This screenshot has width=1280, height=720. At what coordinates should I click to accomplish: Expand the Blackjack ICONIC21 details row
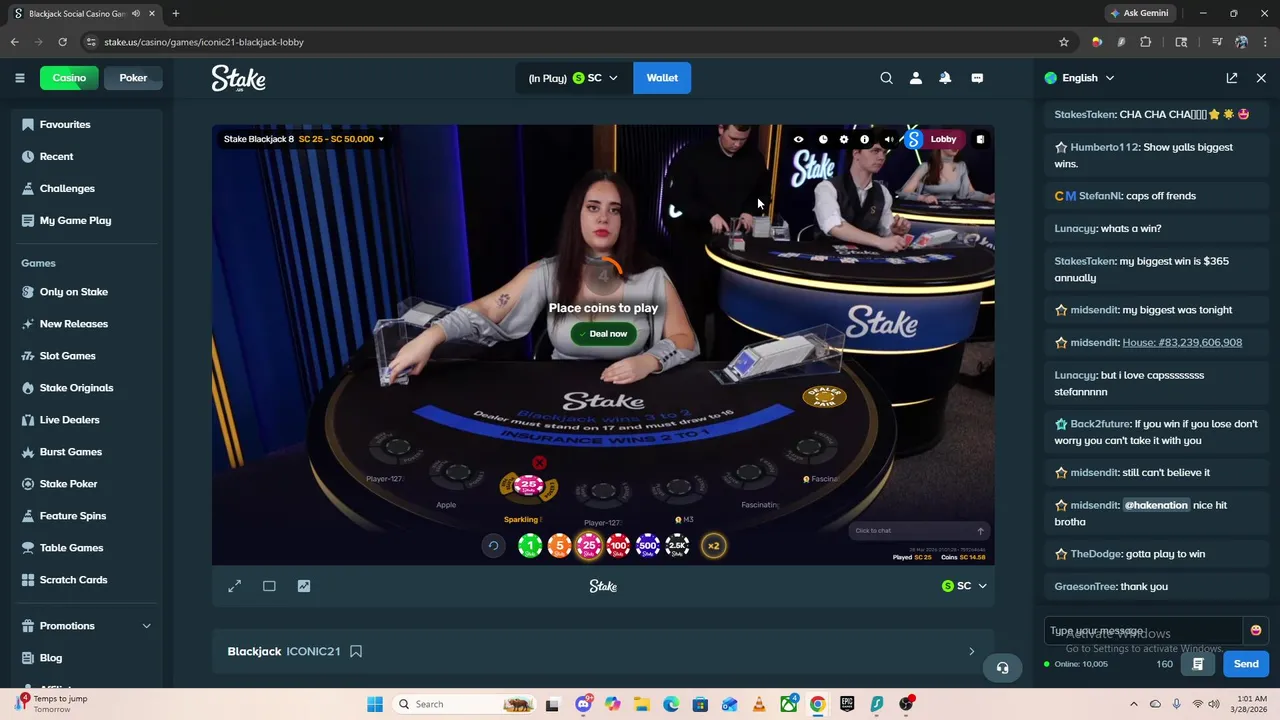click(603, 652)
